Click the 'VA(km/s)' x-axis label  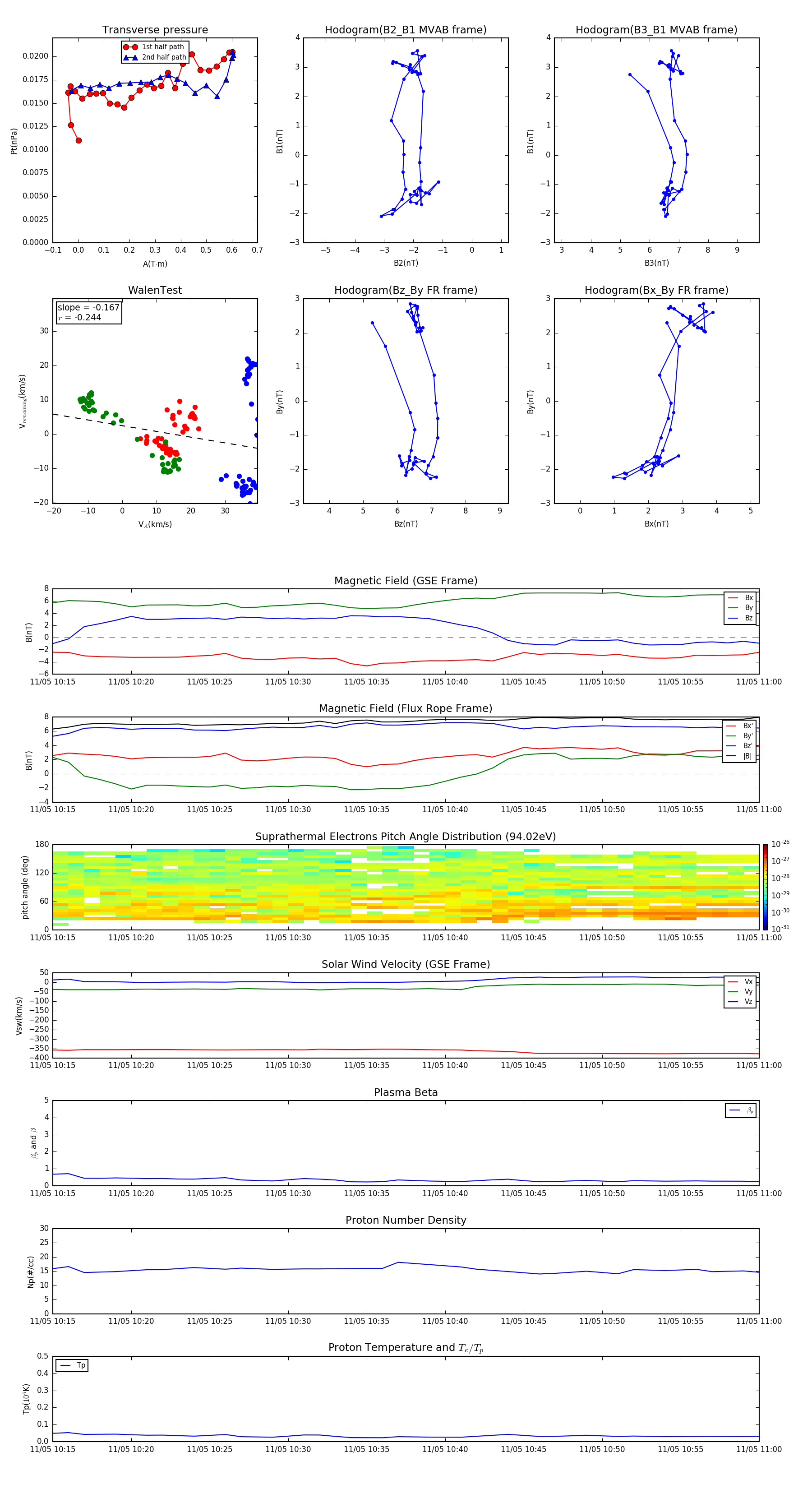click(x=155, y=524)
